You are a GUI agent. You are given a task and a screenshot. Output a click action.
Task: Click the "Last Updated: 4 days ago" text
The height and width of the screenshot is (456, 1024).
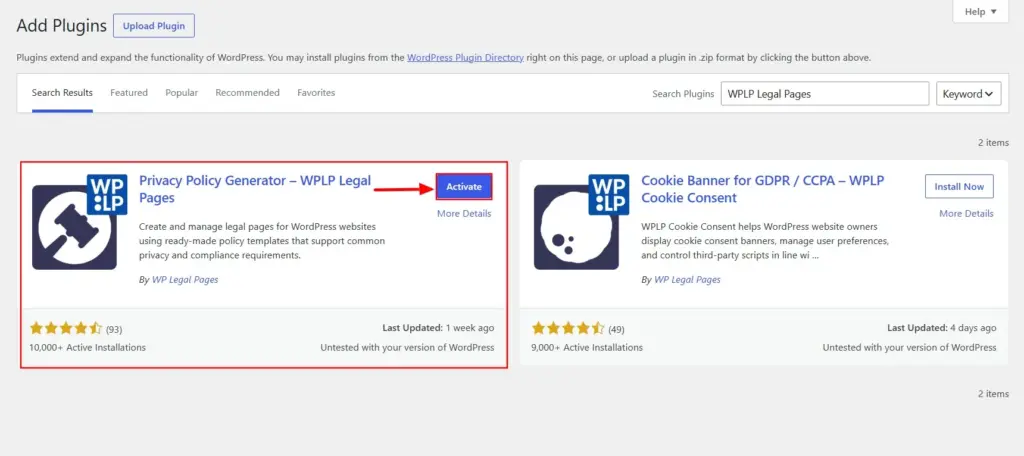point(942,328)
